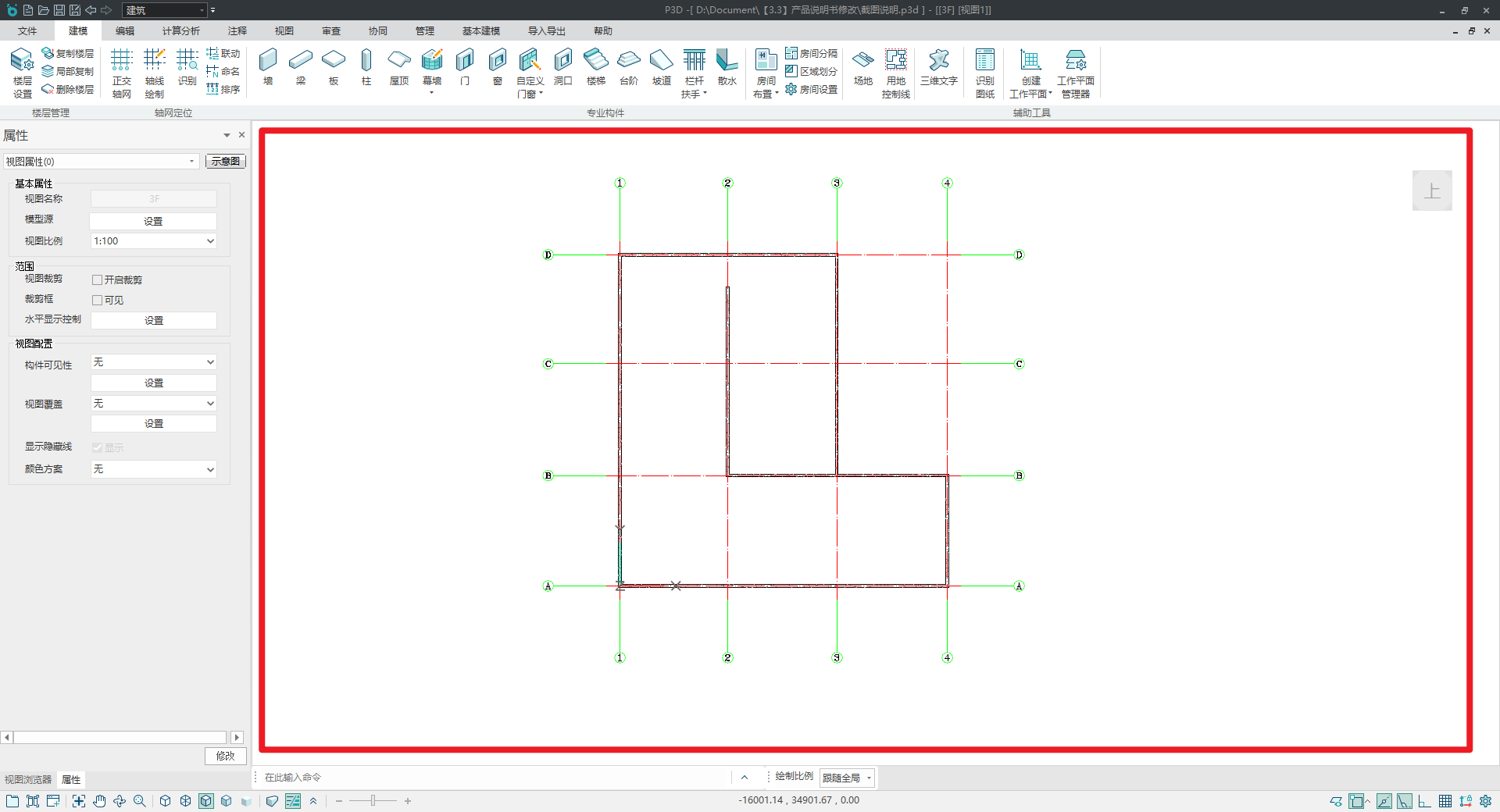Select the 坡道 ramp tool
Viewport: 1500px width, 812px height.
(x=662, y=67)
